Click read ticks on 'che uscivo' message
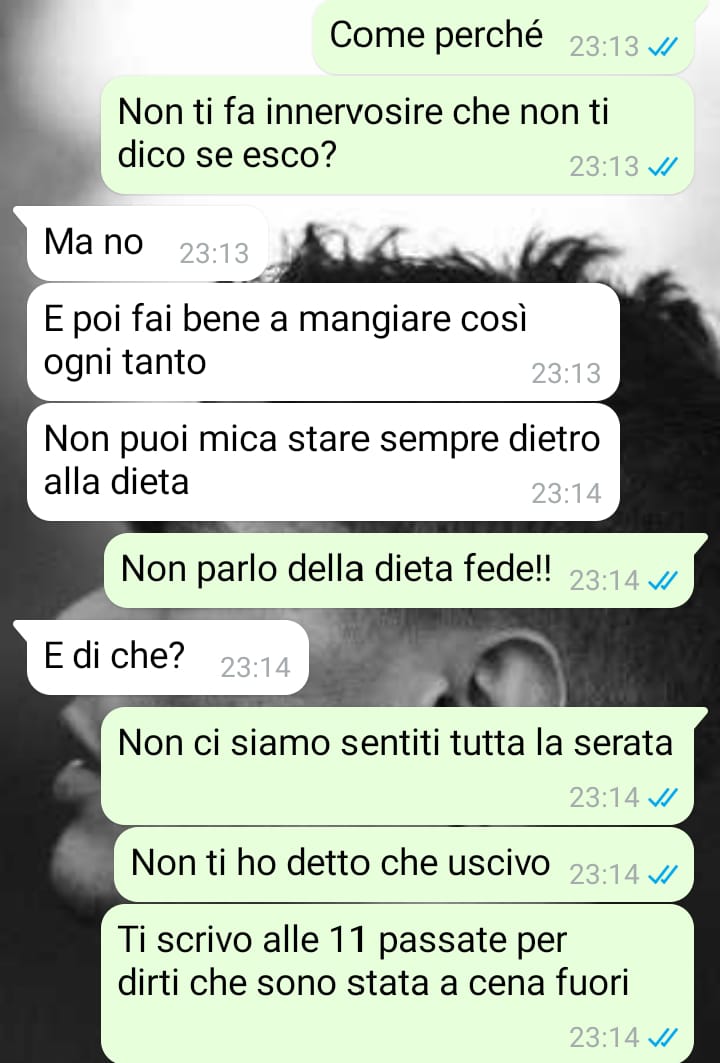Viewport: 720px width, 1063px height. coord(663,875)
